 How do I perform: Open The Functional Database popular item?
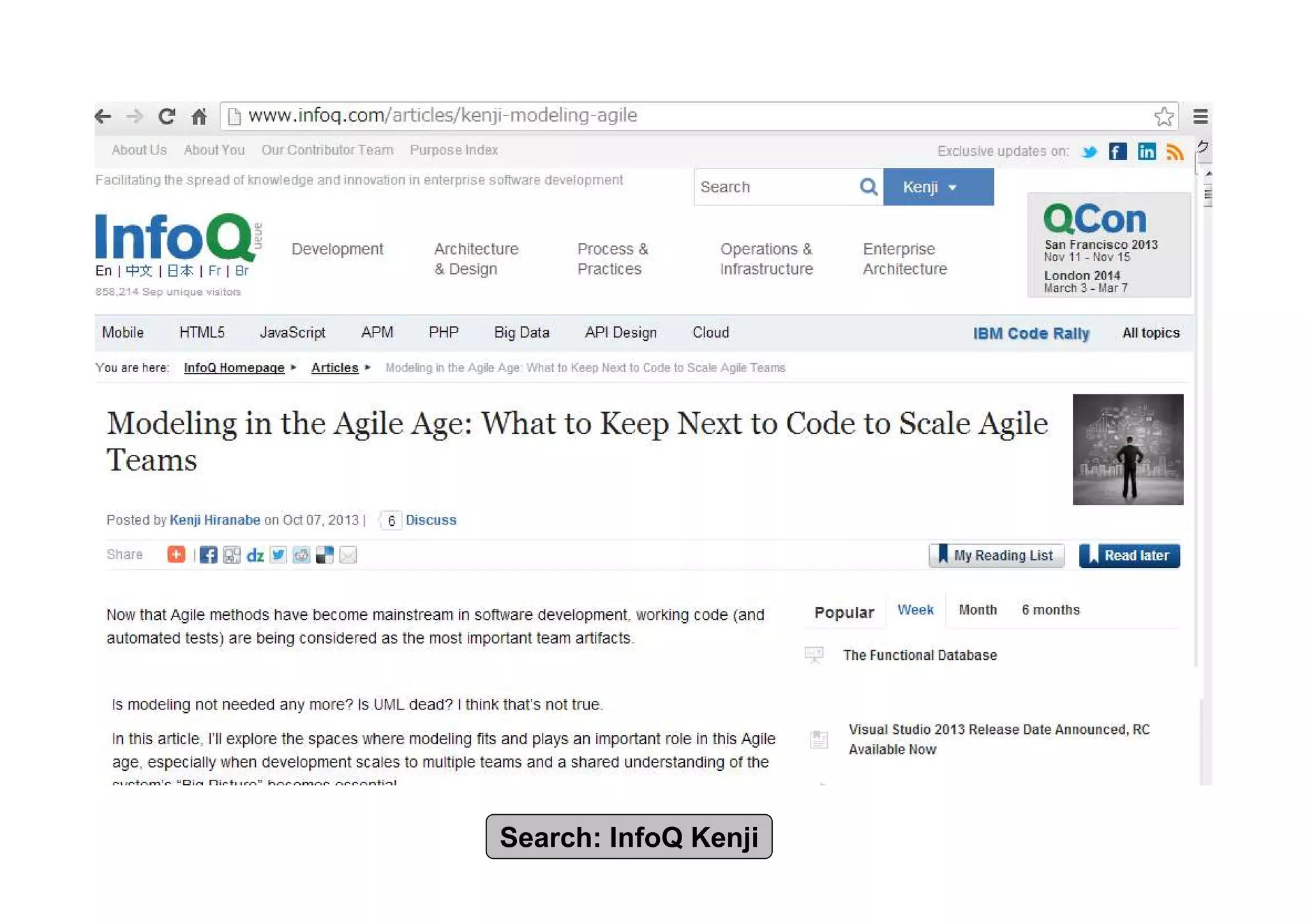pyautogui.click(x=920, y=655)
